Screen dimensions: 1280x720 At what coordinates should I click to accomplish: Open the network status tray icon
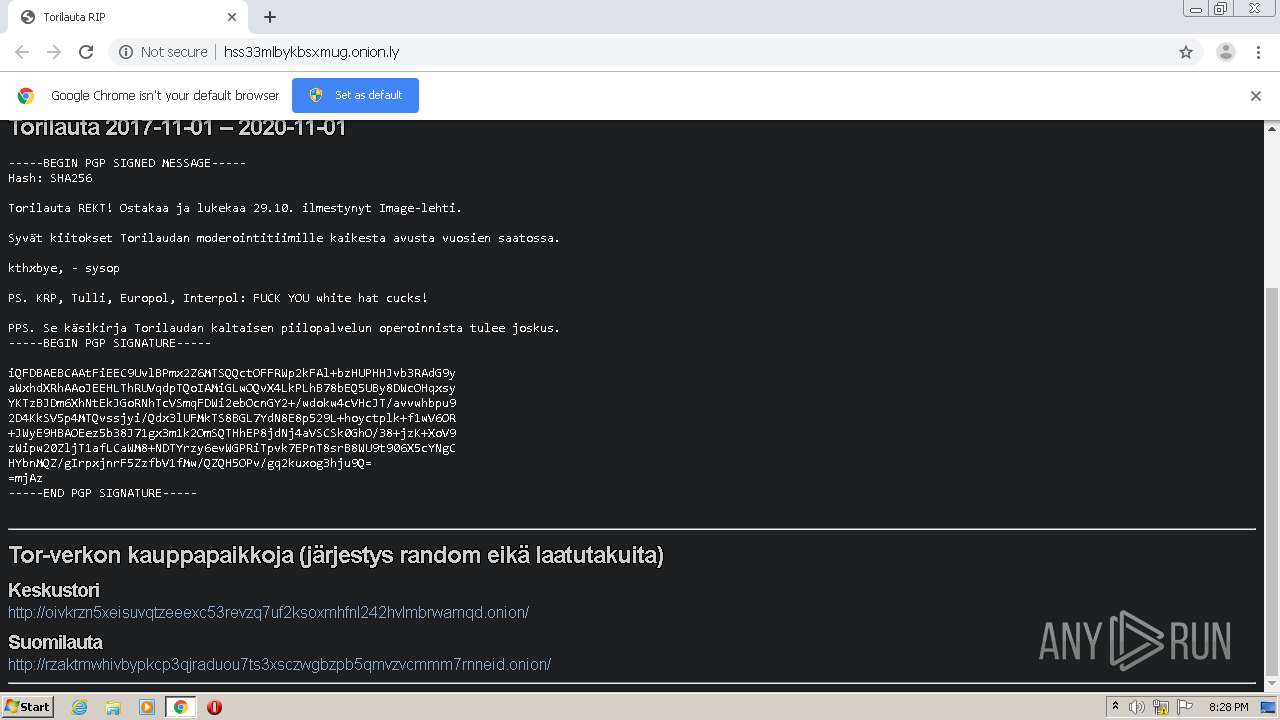point(1161,707)
